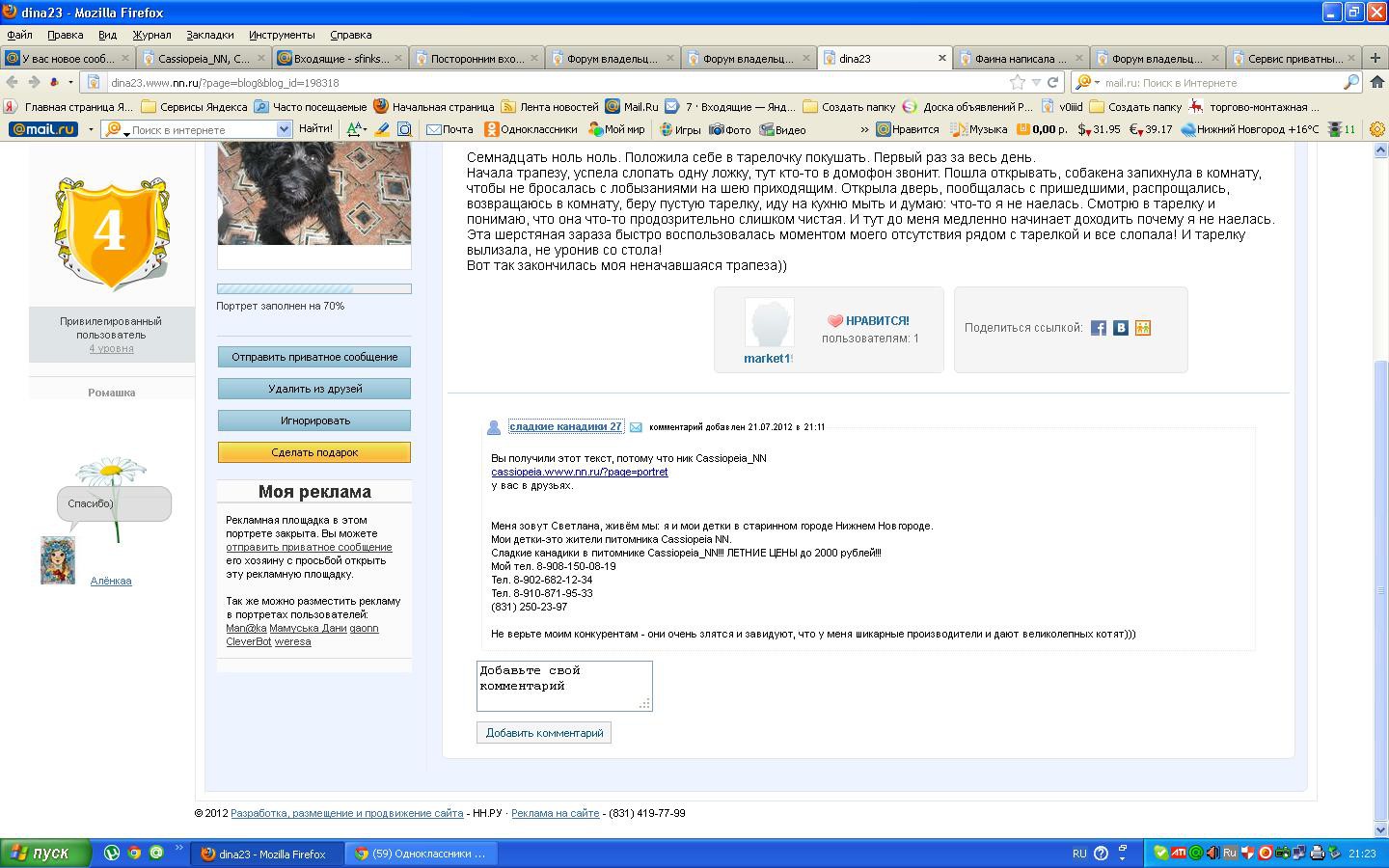The height and width of the screenshot is (868, 1389).
Task: Check the Нижний Новгород weather widget
Action: (1250, 129)
